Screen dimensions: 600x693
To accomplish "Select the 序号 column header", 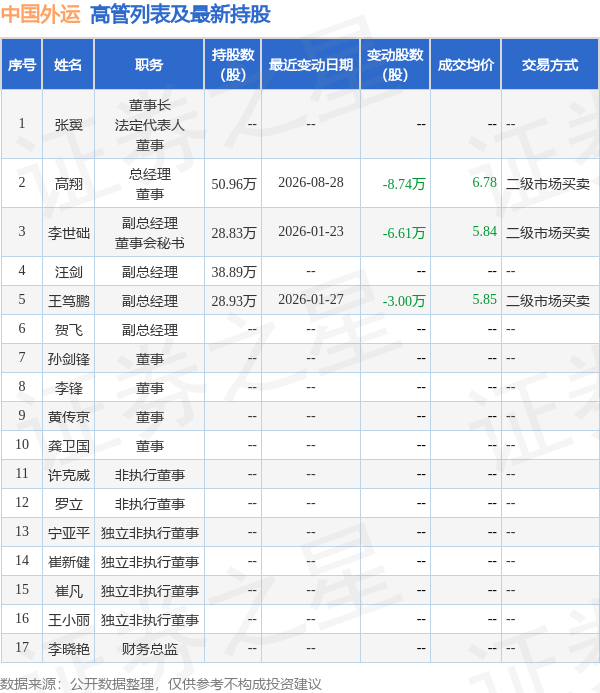I will pos(22,65).
